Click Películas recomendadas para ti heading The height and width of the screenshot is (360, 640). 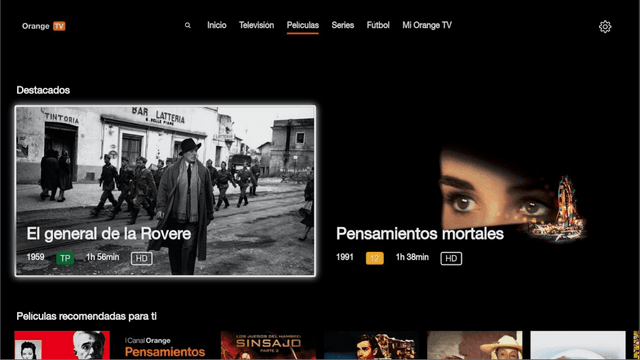[86, 316]
